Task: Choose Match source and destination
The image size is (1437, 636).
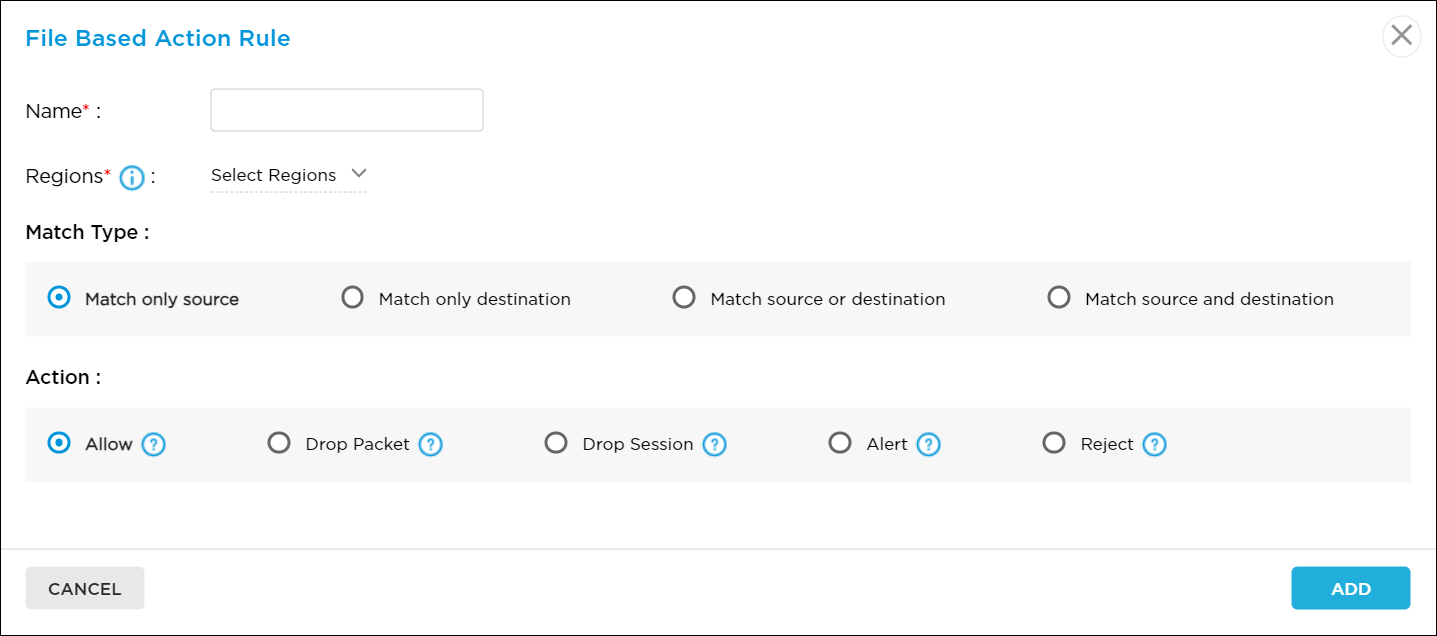Action: (x=1059, y=297)
